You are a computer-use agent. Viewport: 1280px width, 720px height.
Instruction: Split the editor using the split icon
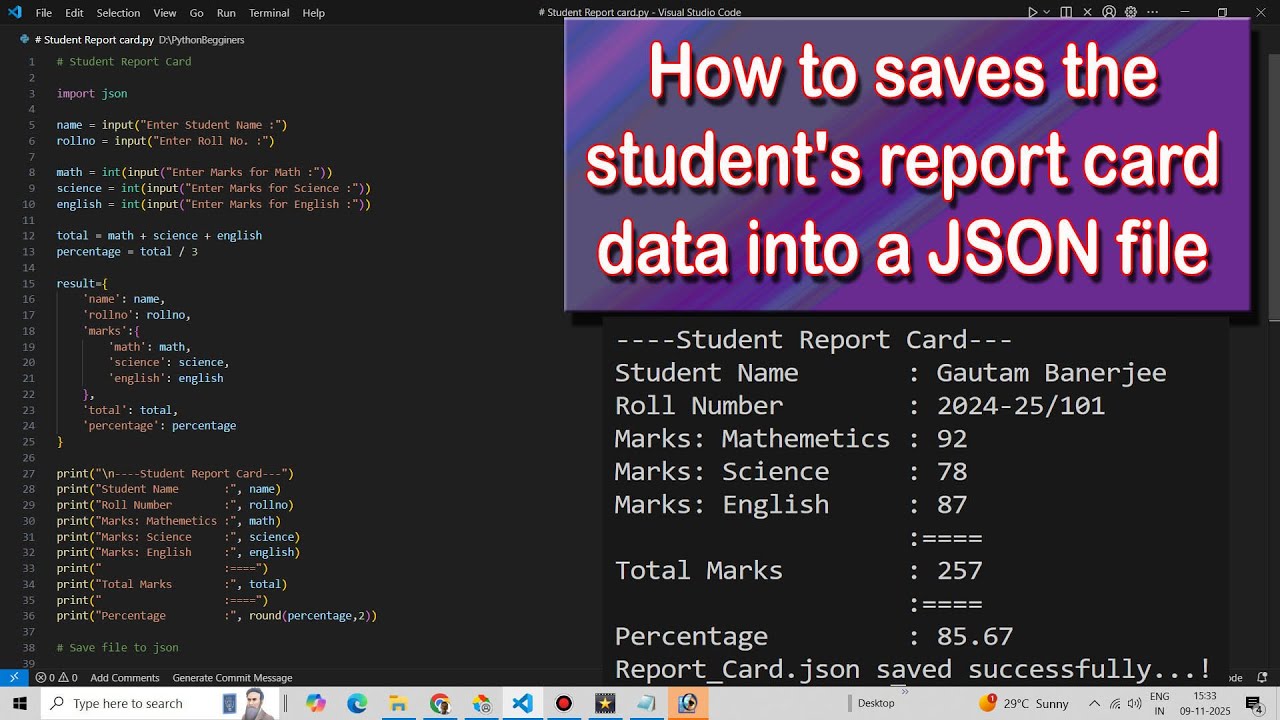pos(1066,13)
